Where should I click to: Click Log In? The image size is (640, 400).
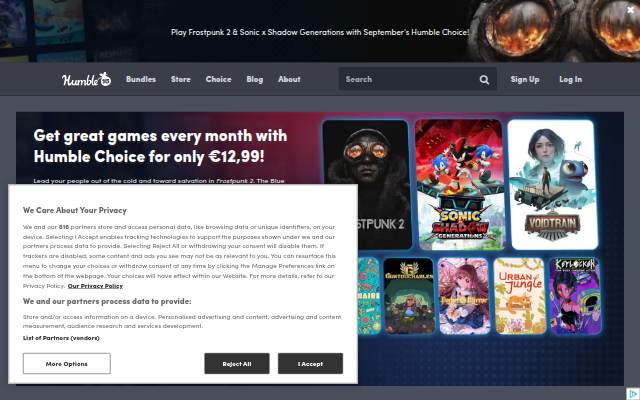coord(571,79)
